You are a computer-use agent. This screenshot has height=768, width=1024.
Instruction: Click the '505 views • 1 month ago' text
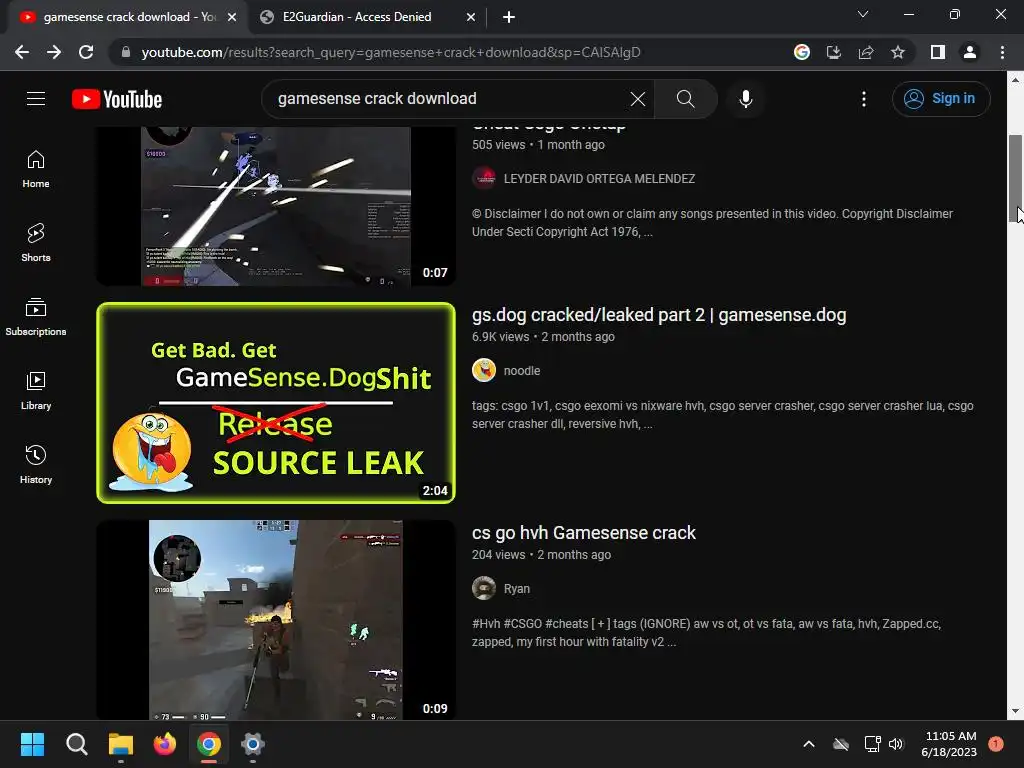538,145
